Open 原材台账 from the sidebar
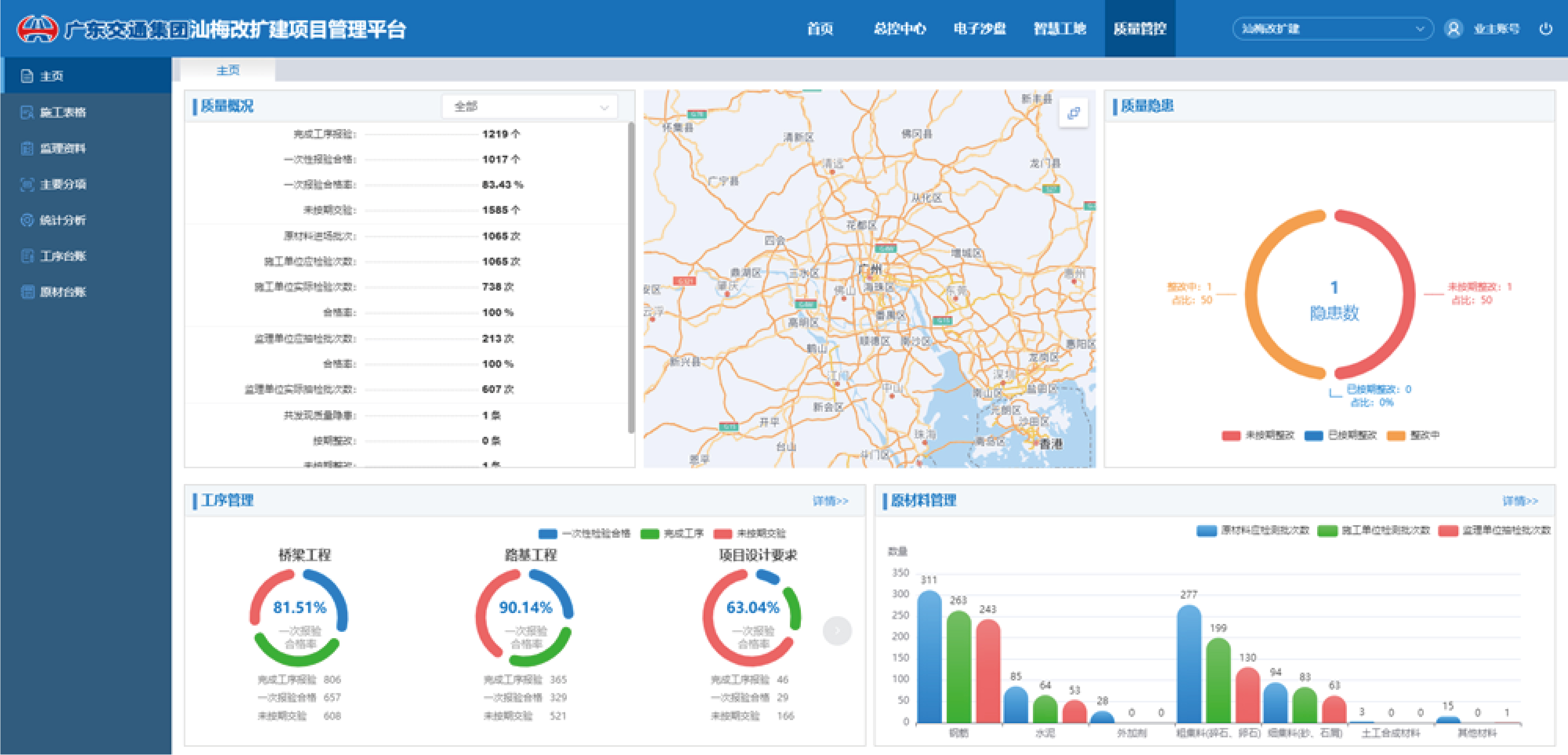1568x755 pixels. [63, 292]
